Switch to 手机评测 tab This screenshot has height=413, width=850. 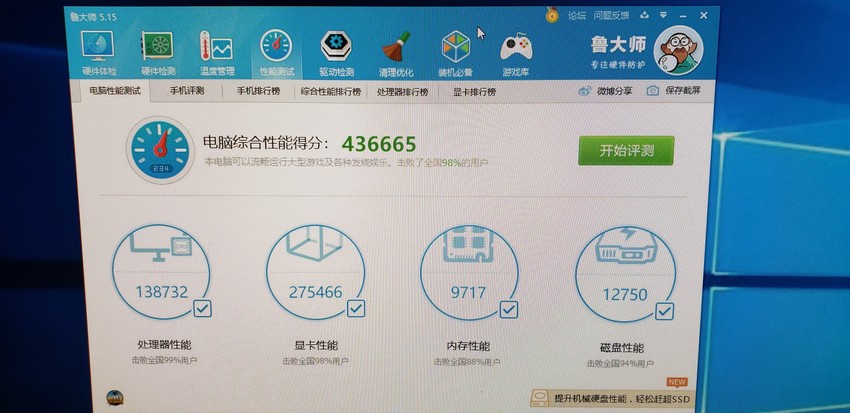click(x=186, y=91)
